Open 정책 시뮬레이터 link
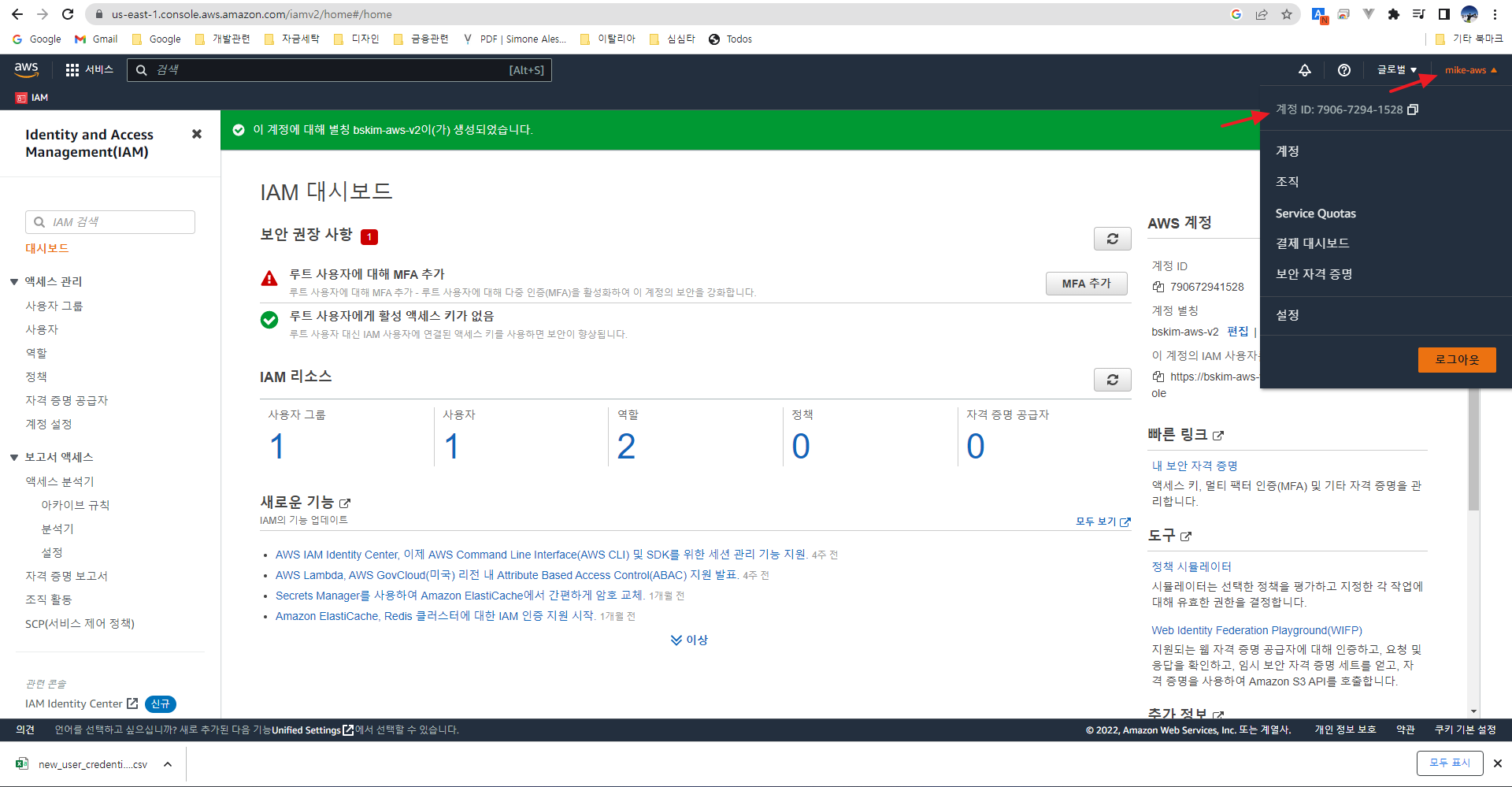 point(1191,567)
